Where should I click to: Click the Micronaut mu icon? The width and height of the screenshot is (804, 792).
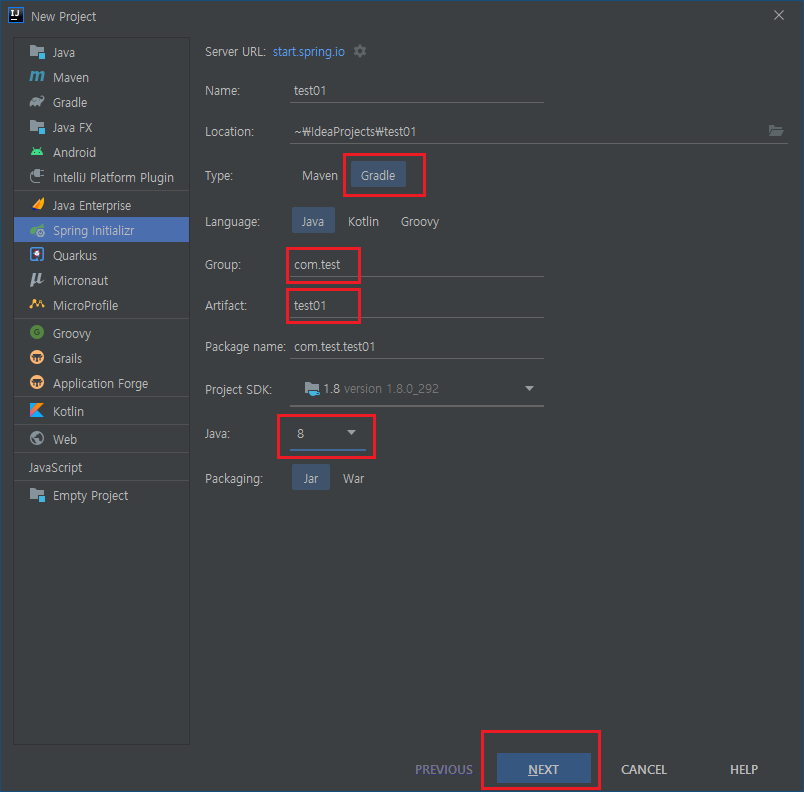coord(37,280)
